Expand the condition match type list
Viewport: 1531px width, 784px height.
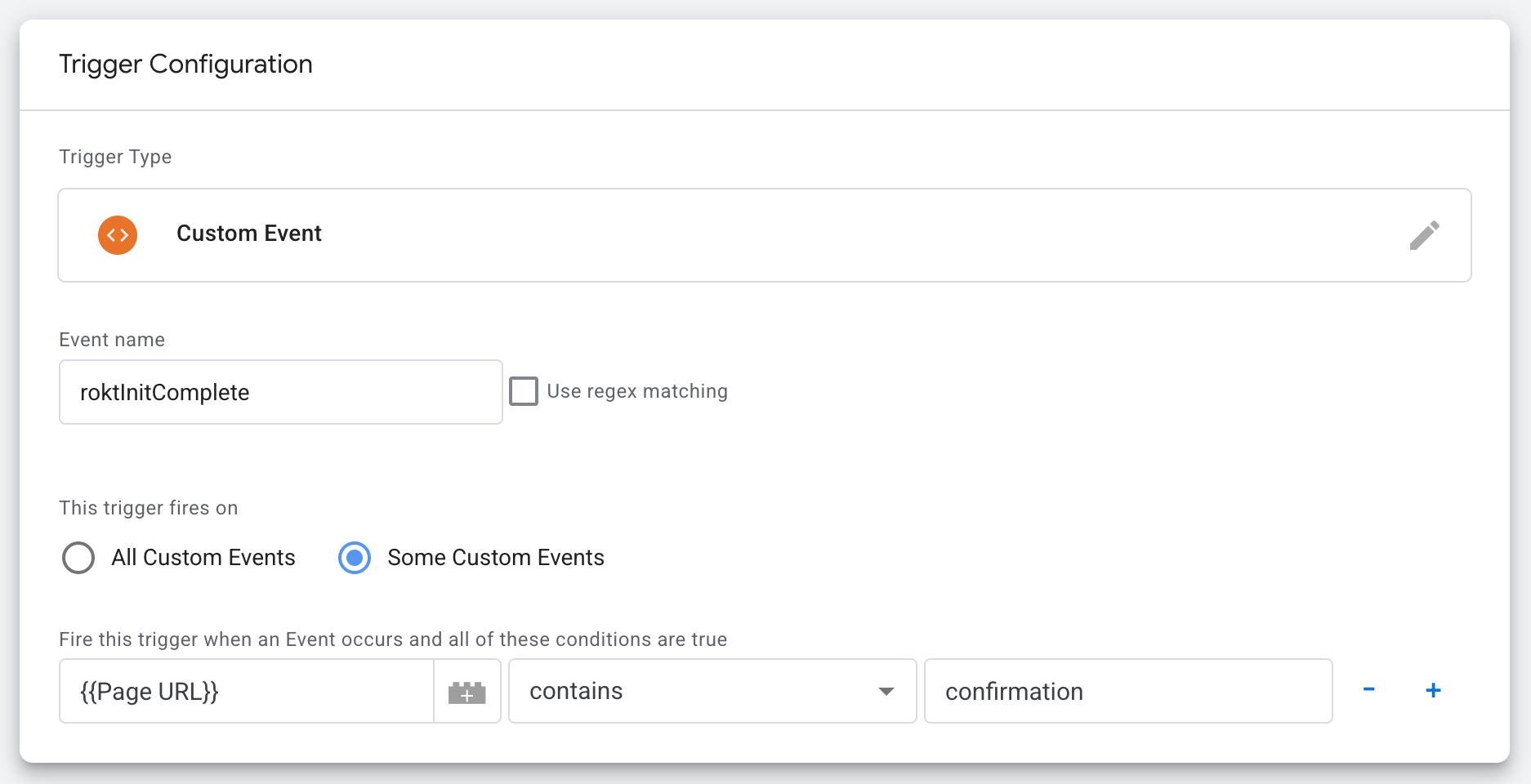(x=711, y=691)
